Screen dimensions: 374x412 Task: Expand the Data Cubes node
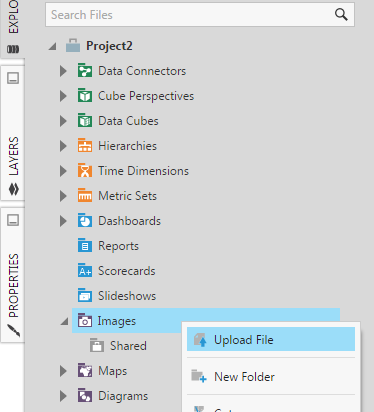(63, 121)
